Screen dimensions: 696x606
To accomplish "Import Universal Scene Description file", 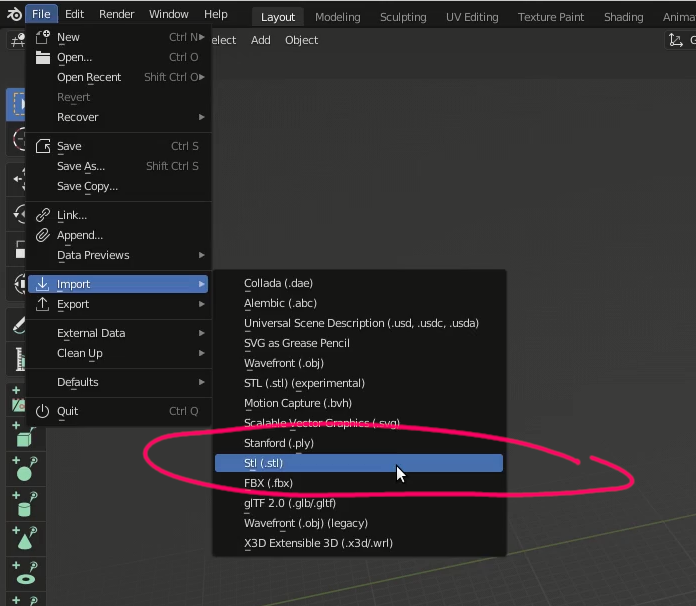I will pyautogui.click(x=359, y=323).
